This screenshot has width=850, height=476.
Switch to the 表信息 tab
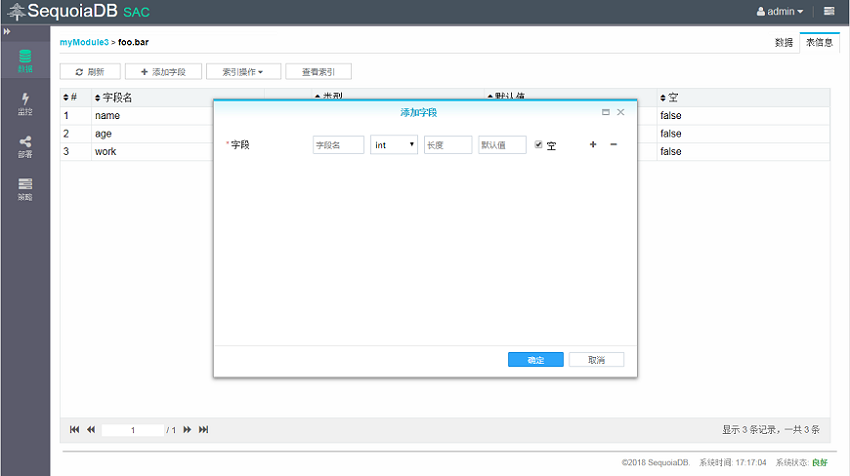[x=820, y=43]
